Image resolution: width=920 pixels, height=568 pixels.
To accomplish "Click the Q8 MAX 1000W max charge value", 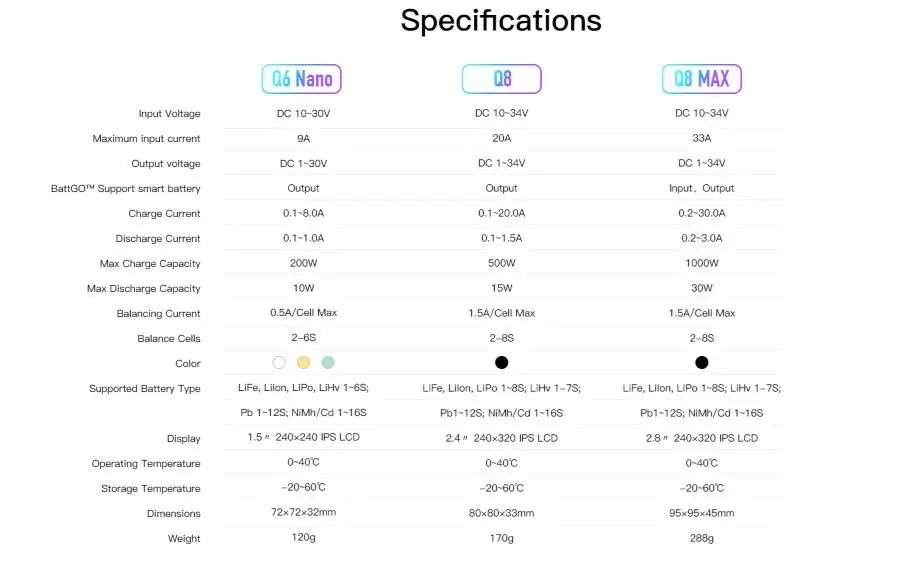I will coord(702,263).
